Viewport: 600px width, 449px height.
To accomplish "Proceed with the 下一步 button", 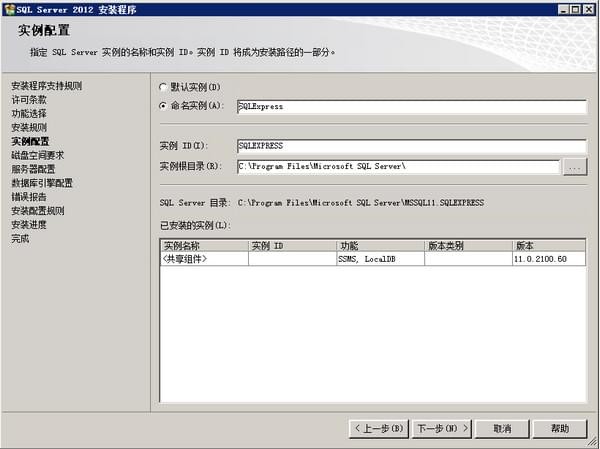I will 442,428.
